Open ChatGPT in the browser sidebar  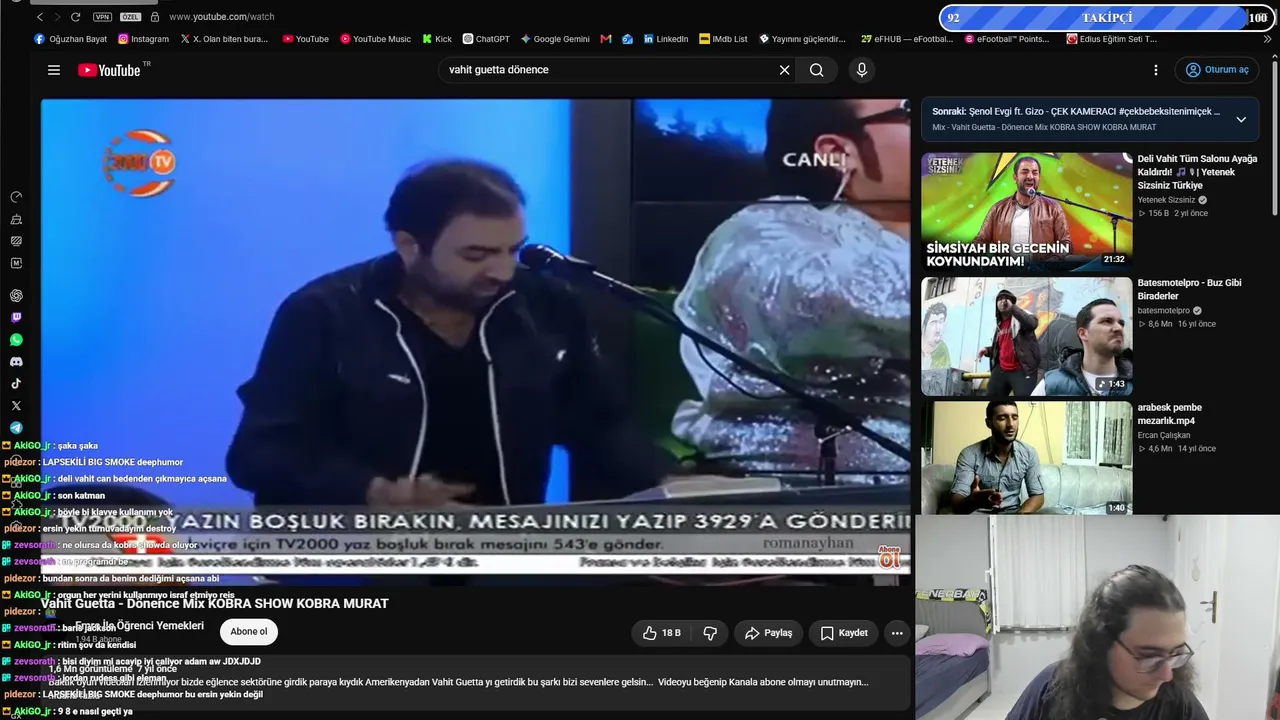tap(16, 296)
